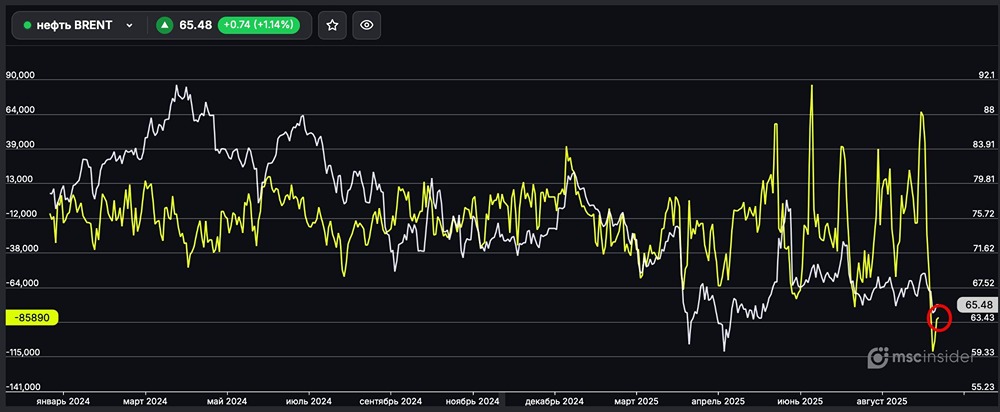Click the 90,000 left axis label
The width and height of the screenshot is (1000, 412).
click(x=21, y=75)
